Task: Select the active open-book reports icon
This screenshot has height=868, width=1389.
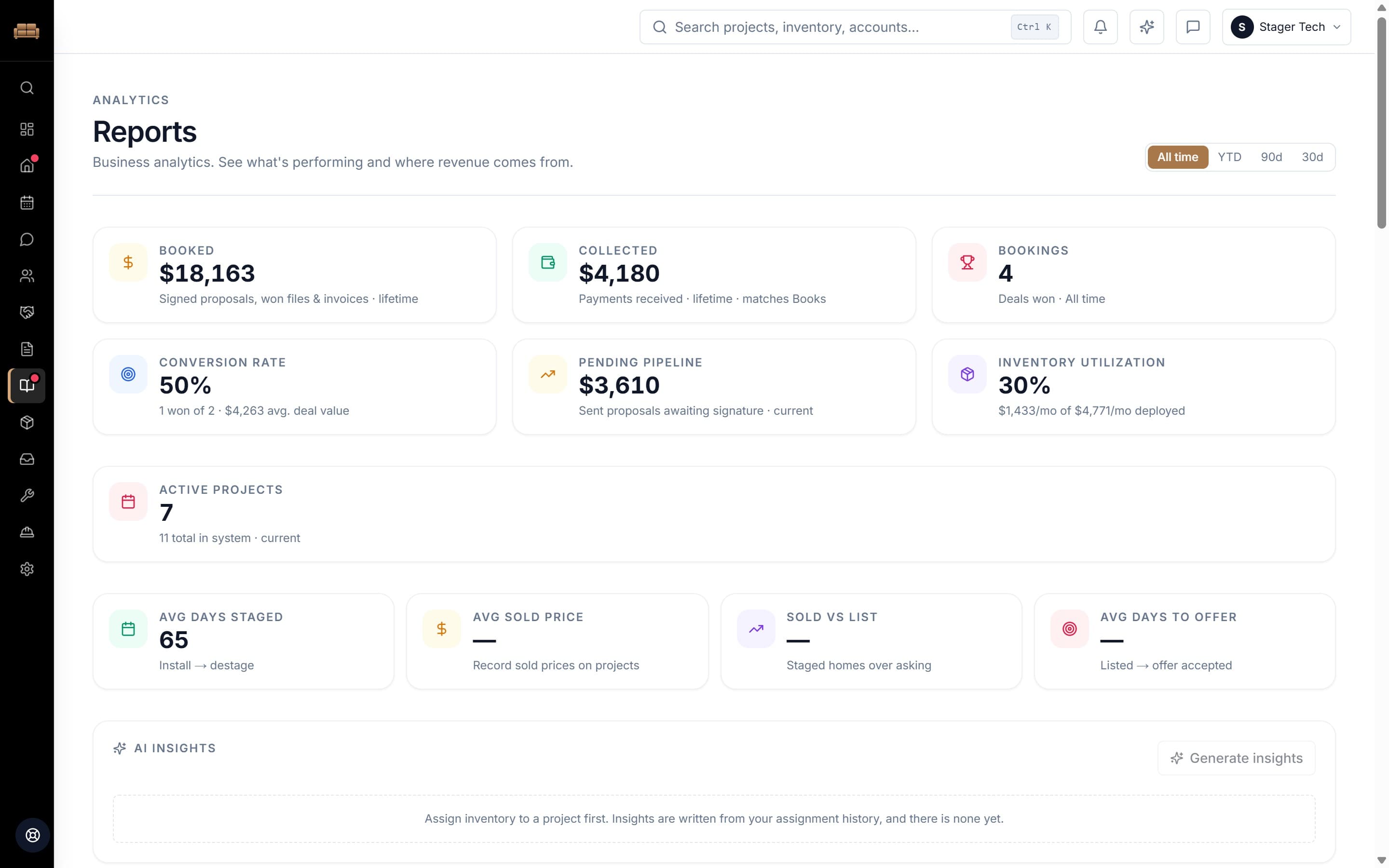Action: (27, 386)
